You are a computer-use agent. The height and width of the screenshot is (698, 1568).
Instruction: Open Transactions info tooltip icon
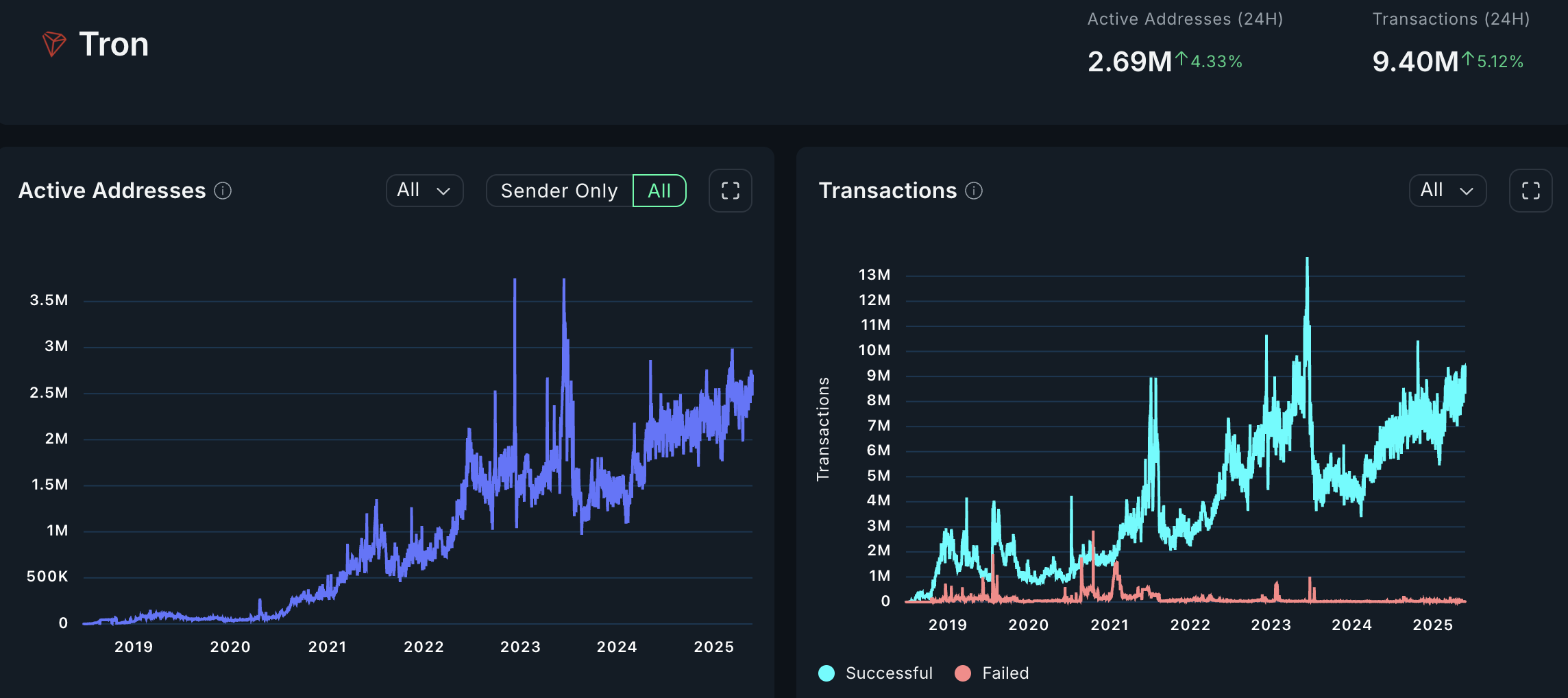[974, 191]
